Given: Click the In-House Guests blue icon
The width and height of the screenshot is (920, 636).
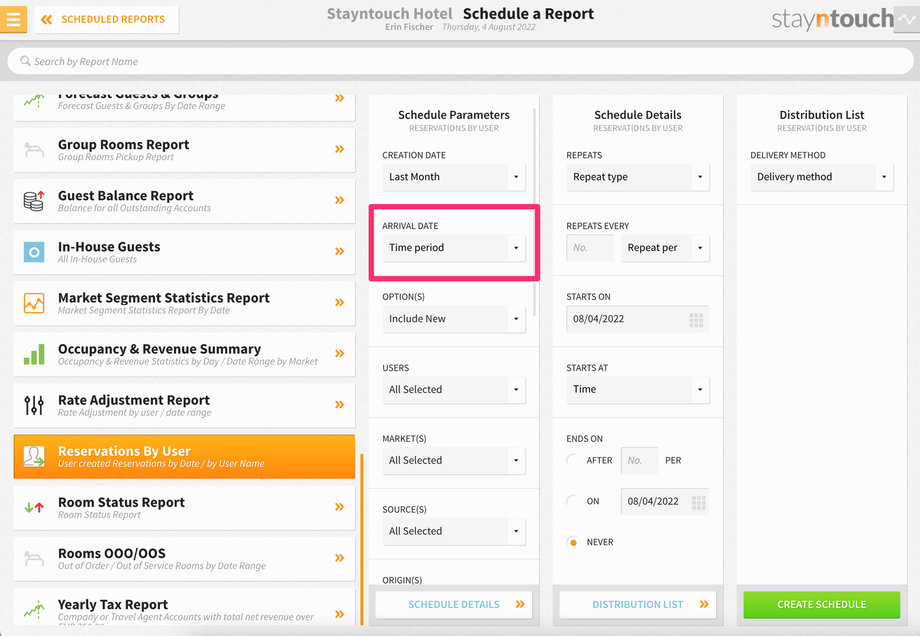Looking at the screenshot, I should [34, 252].
